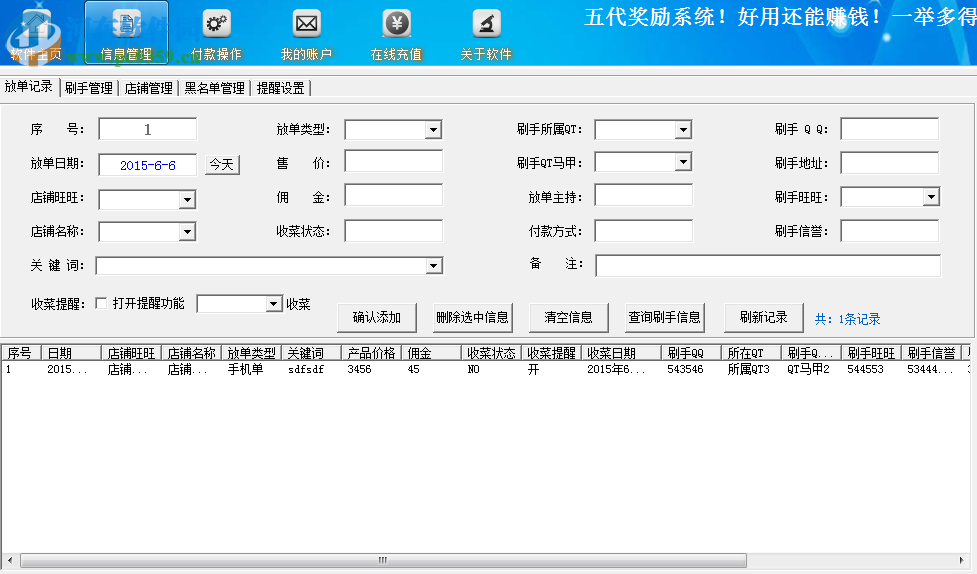This screenshot has height=574, width=977.
Task: Select the table cell sdfsdf
Action: pyautogui.click(x=306, y=370)
